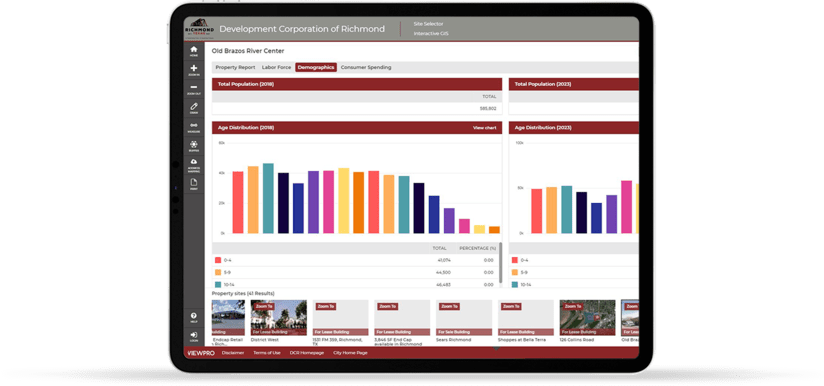824x386 pixels.
Task: Click the Login icon in sidebar
Action: click(194, 335)
